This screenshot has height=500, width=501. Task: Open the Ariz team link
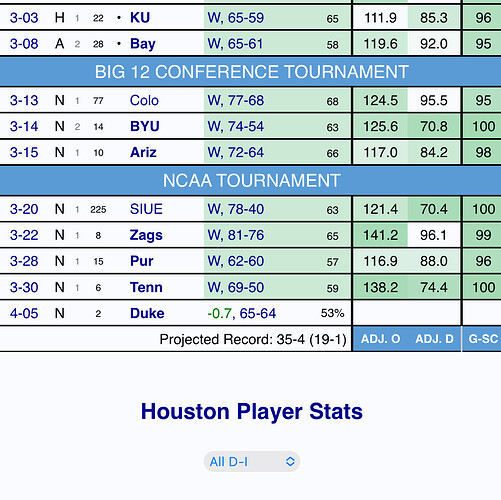tap(143, 152)
